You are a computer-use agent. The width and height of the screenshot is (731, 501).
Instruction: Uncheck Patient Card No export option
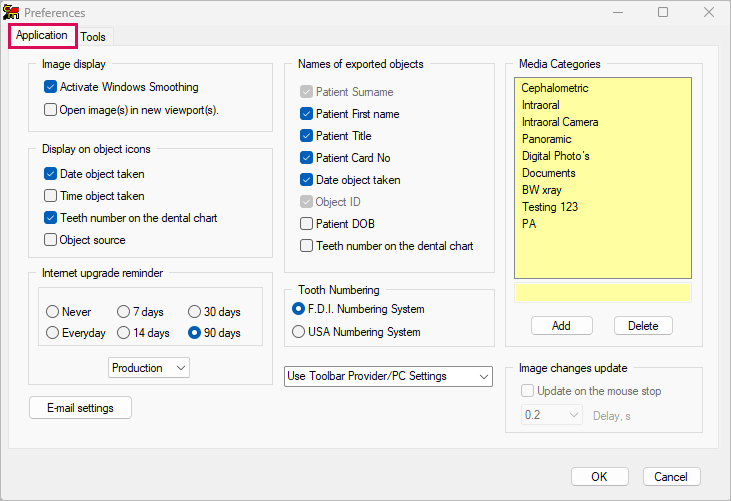[306, 158]
